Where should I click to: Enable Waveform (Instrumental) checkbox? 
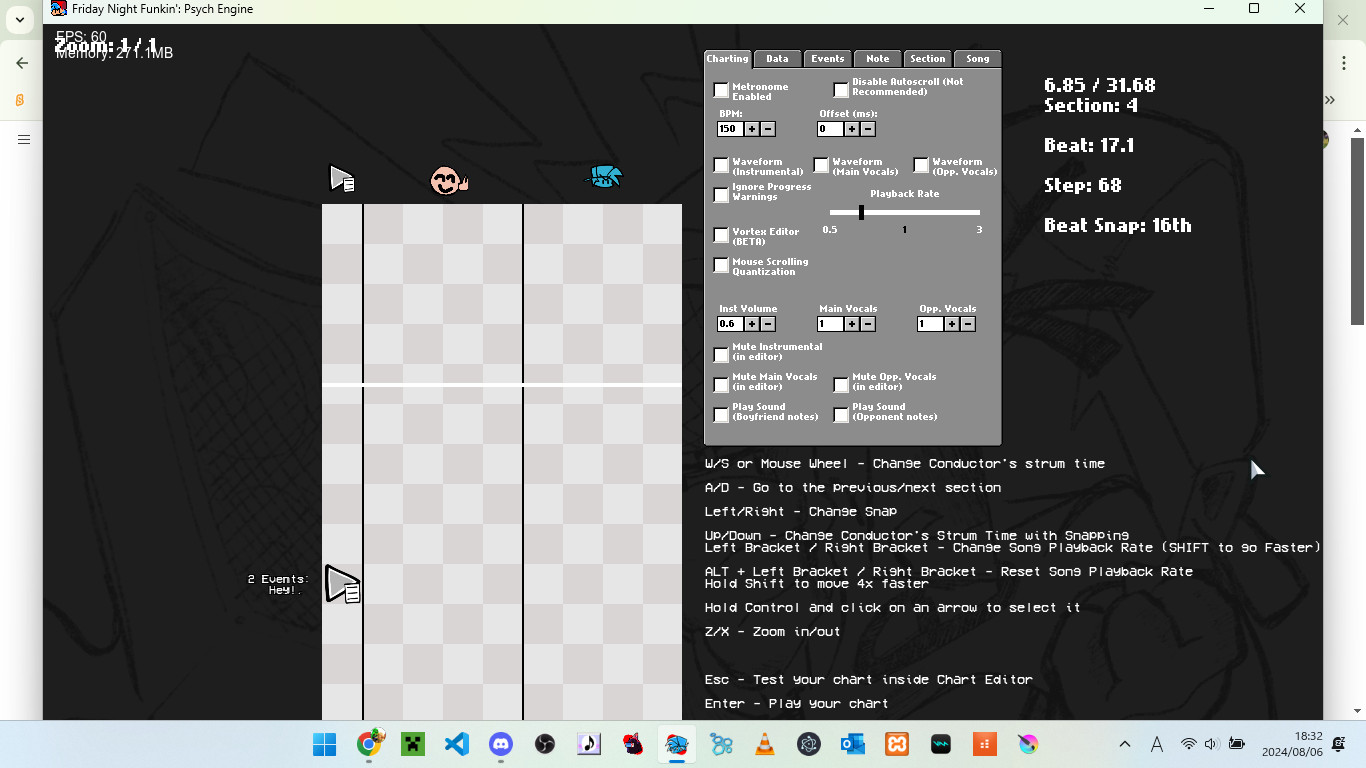point(721,165)
